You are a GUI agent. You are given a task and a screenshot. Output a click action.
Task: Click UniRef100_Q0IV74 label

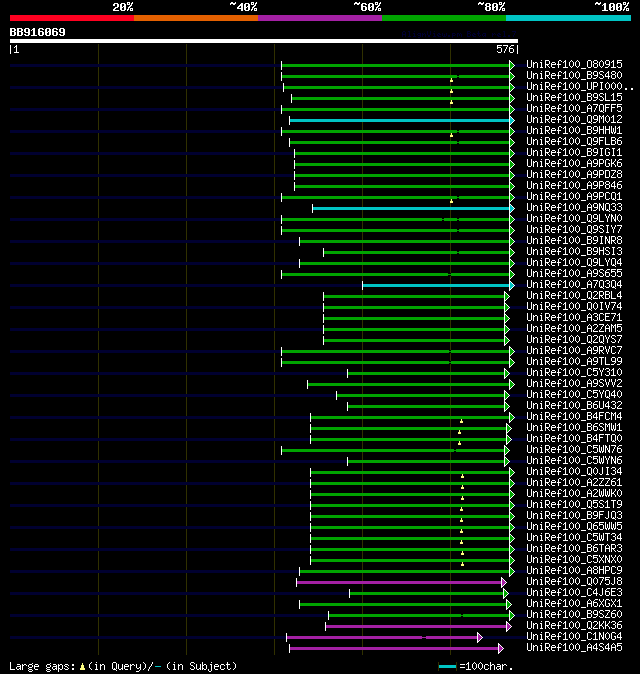[x=574, y=306]
